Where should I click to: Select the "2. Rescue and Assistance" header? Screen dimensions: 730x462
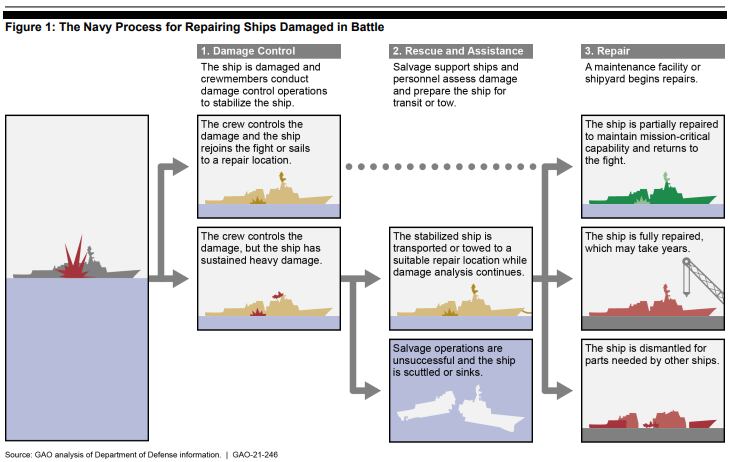pos(457,51)
